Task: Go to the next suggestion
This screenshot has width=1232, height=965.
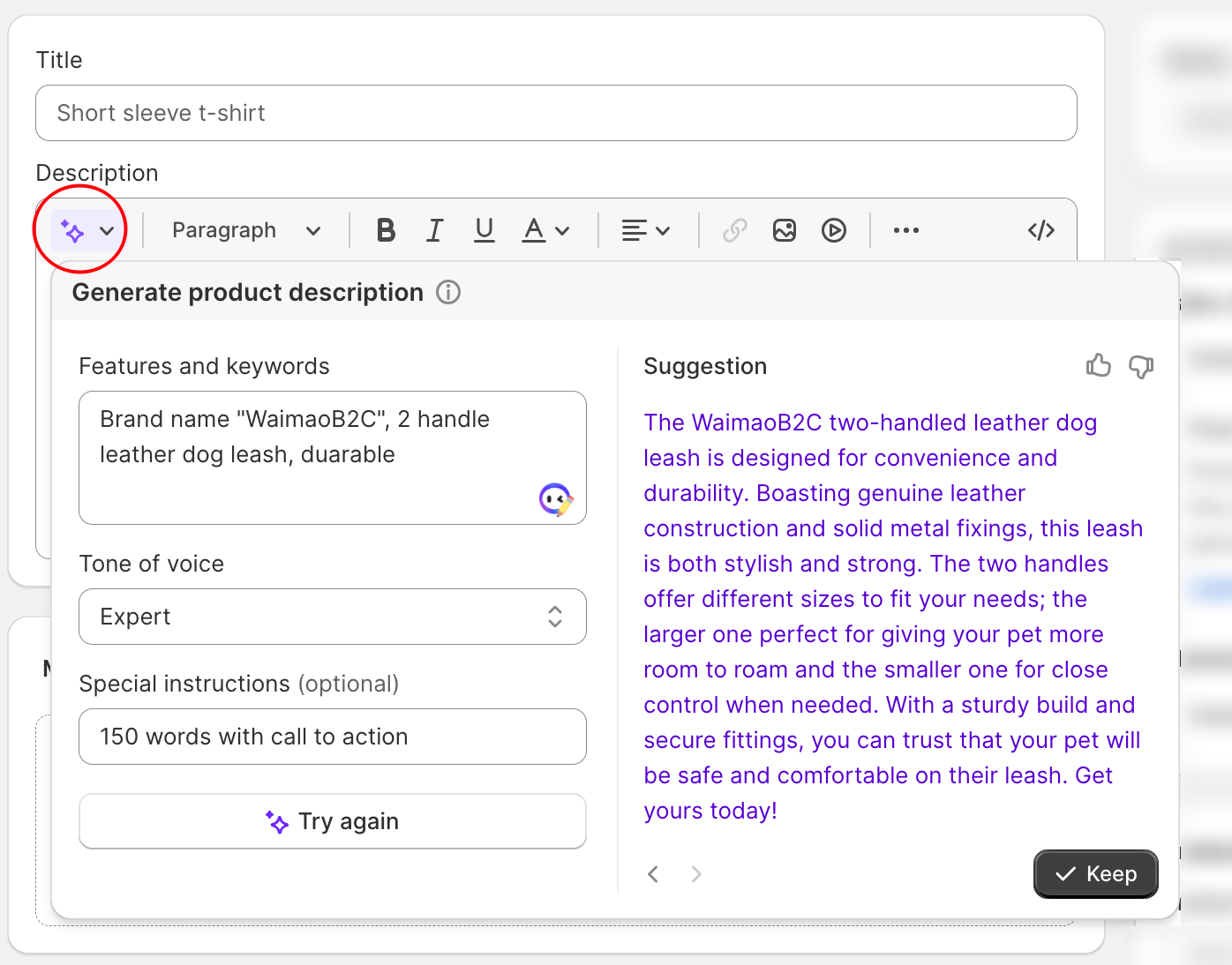Action: coord(696,874)
